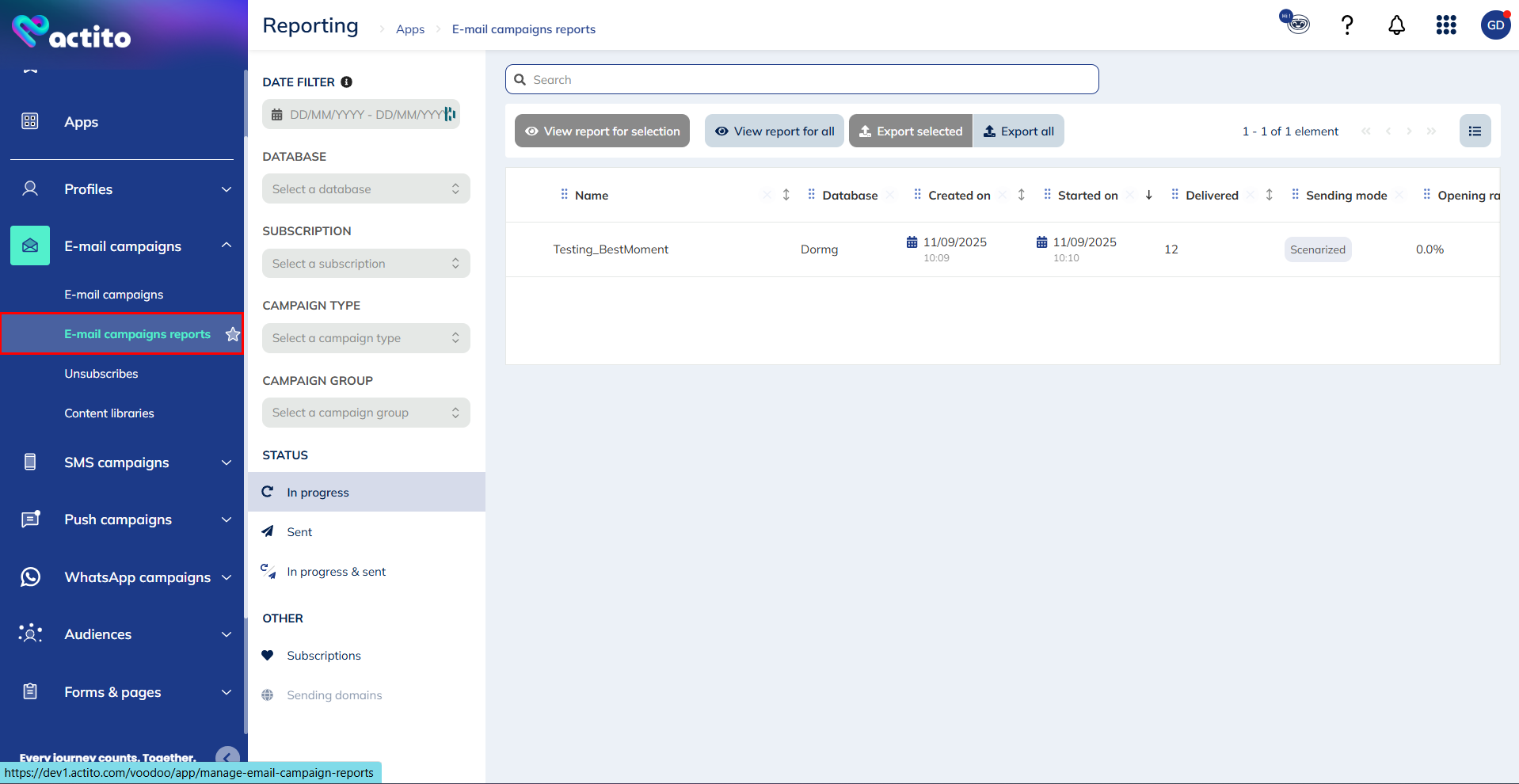
Task: Open the apps grid launcher icon
Action: point(1446,25)
